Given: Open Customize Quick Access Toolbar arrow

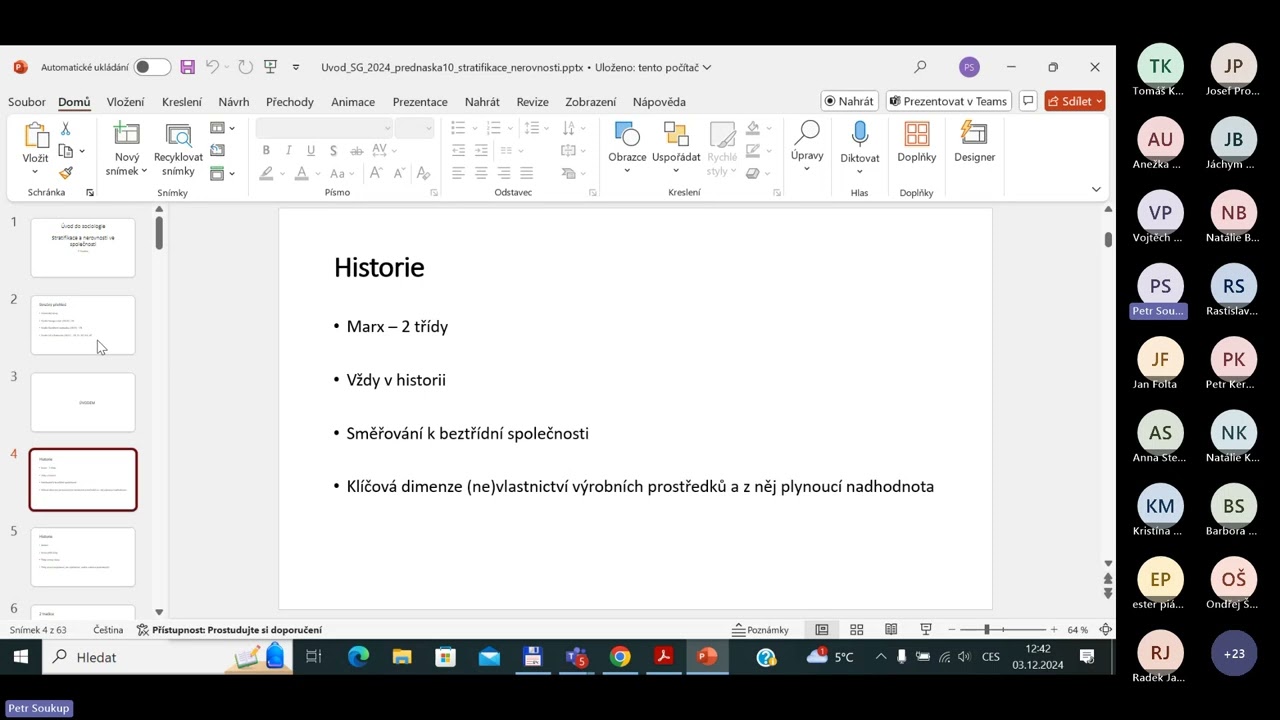Looking at the screenshot, I should click(296, 67).
